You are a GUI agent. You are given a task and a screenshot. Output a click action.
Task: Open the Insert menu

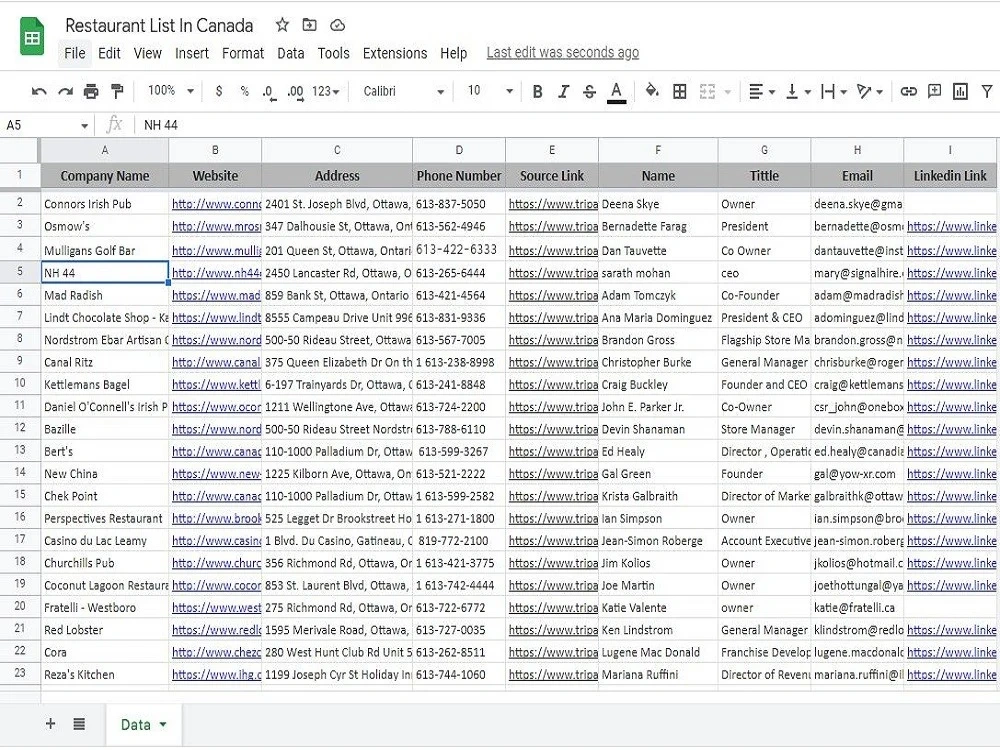click(x=191, y=53)
